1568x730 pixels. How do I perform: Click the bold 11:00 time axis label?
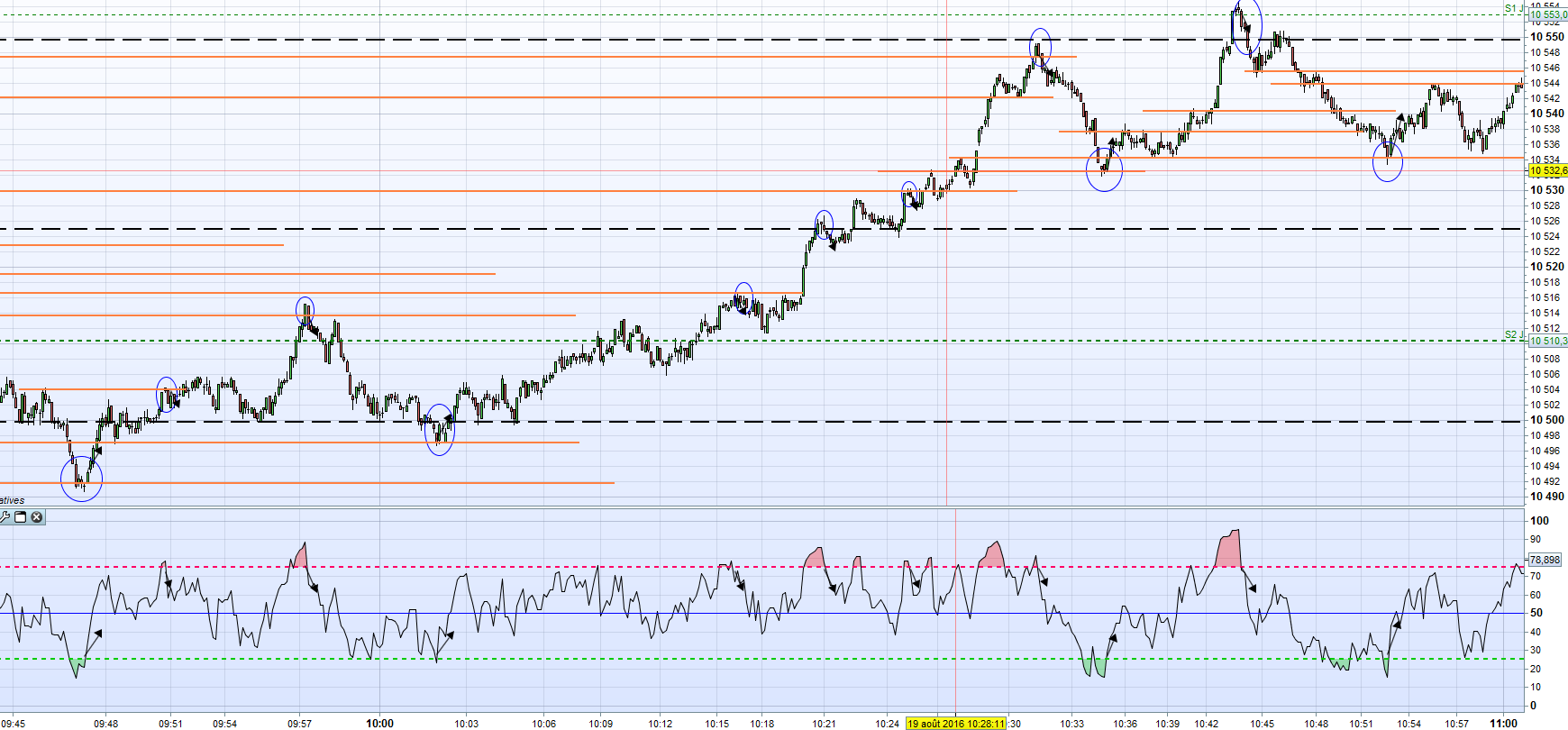(1503, 724)
